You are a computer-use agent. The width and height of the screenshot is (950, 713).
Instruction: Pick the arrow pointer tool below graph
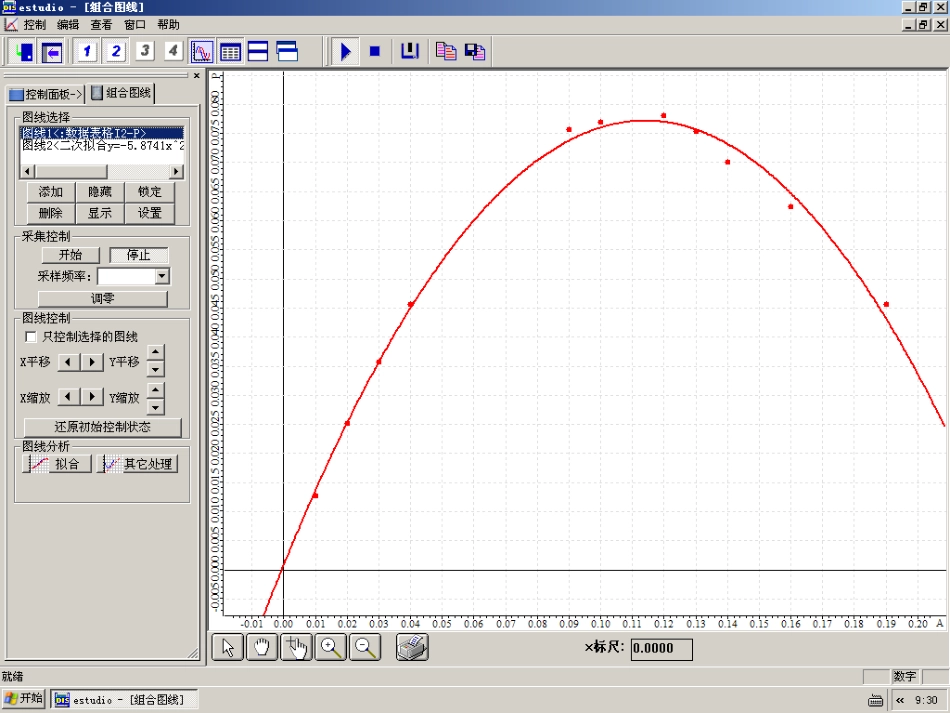pyautogui.click(x=228, y=648)
